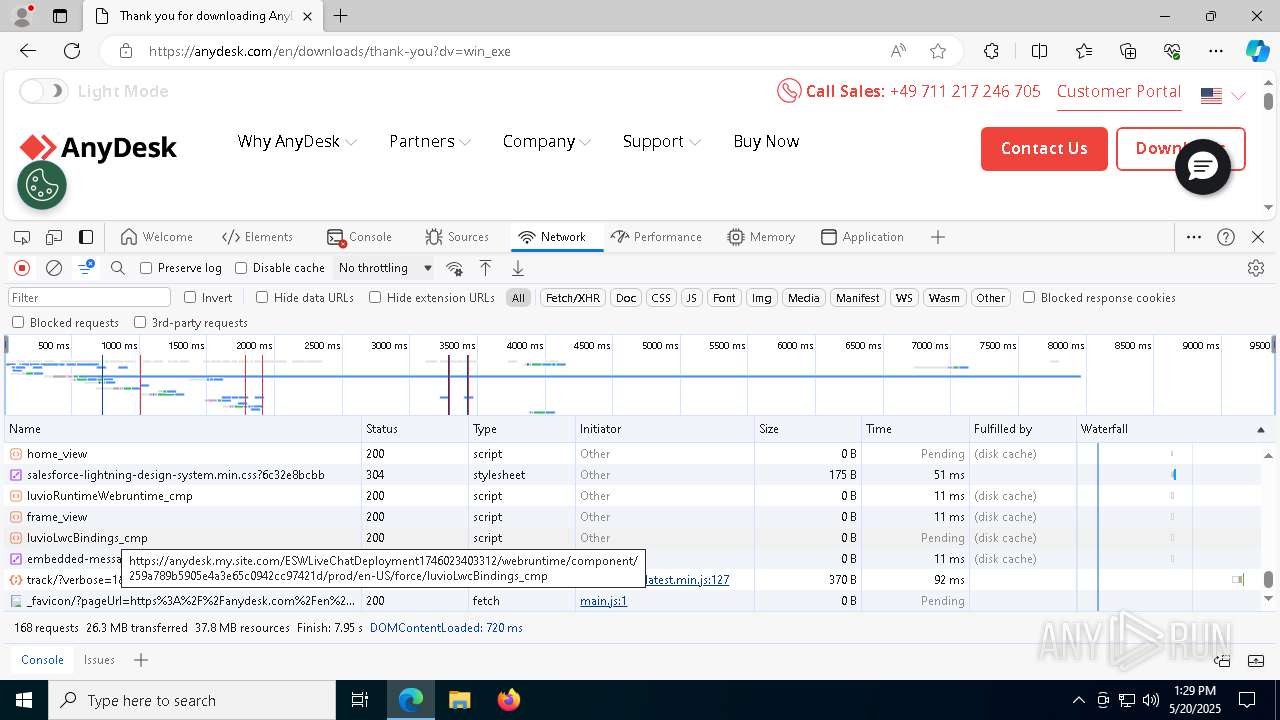Click Buy Now link
Image resolution: width=1280 pixels, height=720 pixels.
(x=766, y=142)
